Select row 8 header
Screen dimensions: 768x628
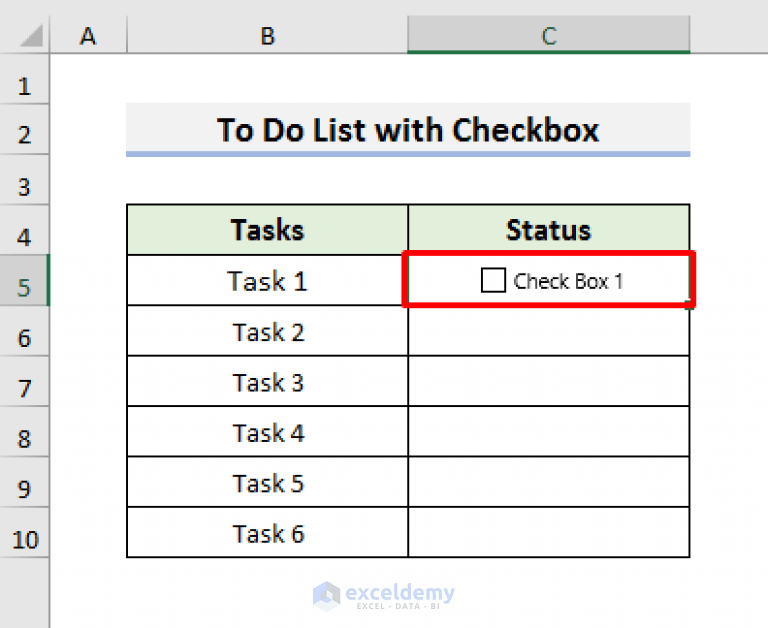(x=24, y=432)
